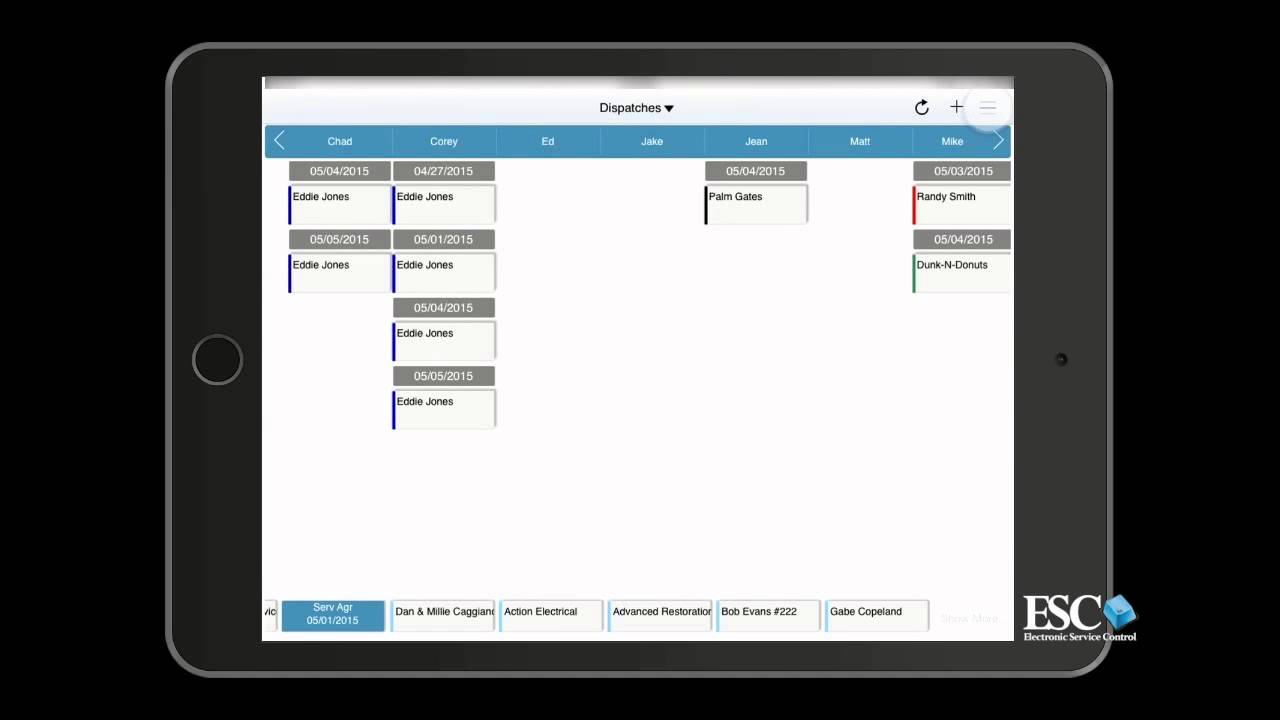Select the Ed technician column

tap(548, 141)
